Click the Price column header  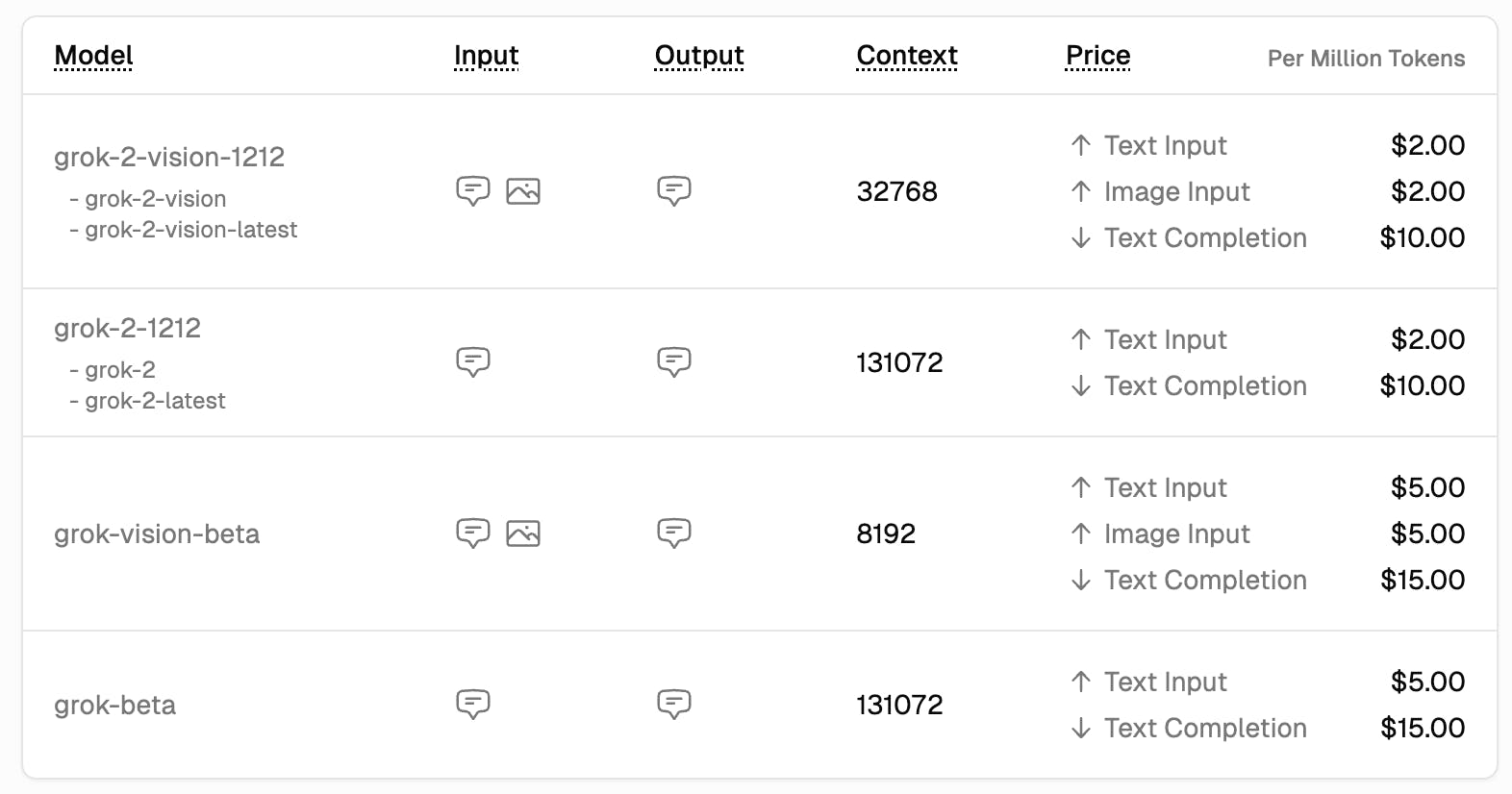pyautogui.click(x=1097, y=56)
